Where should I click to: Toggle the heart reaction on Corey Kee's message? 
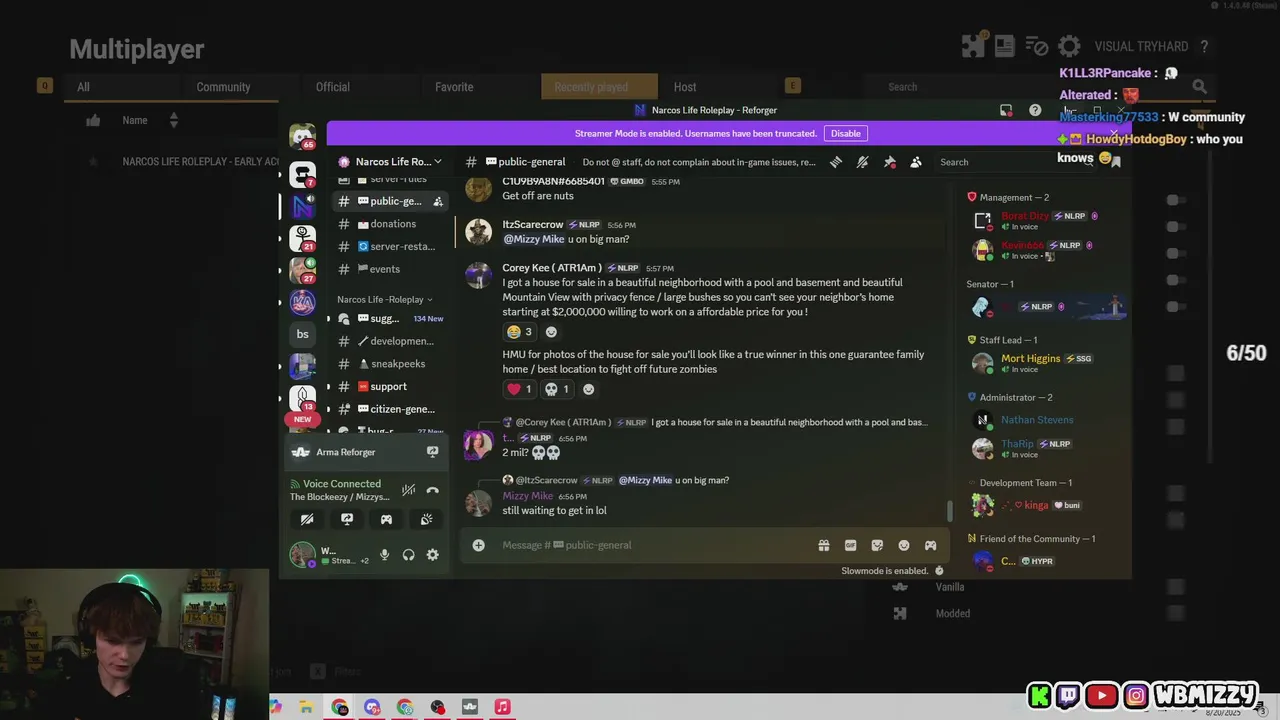click(x=519, y=389)
